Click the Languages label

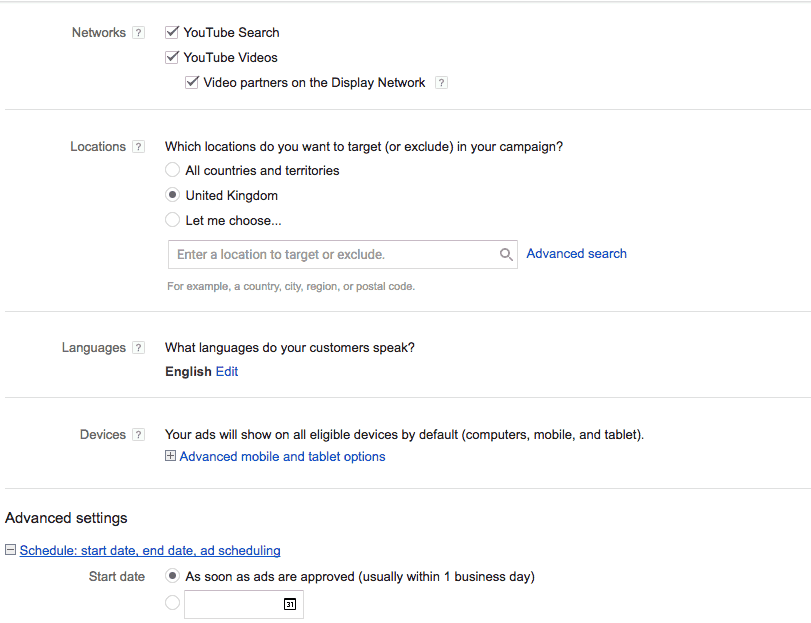[x=94, y=348]
